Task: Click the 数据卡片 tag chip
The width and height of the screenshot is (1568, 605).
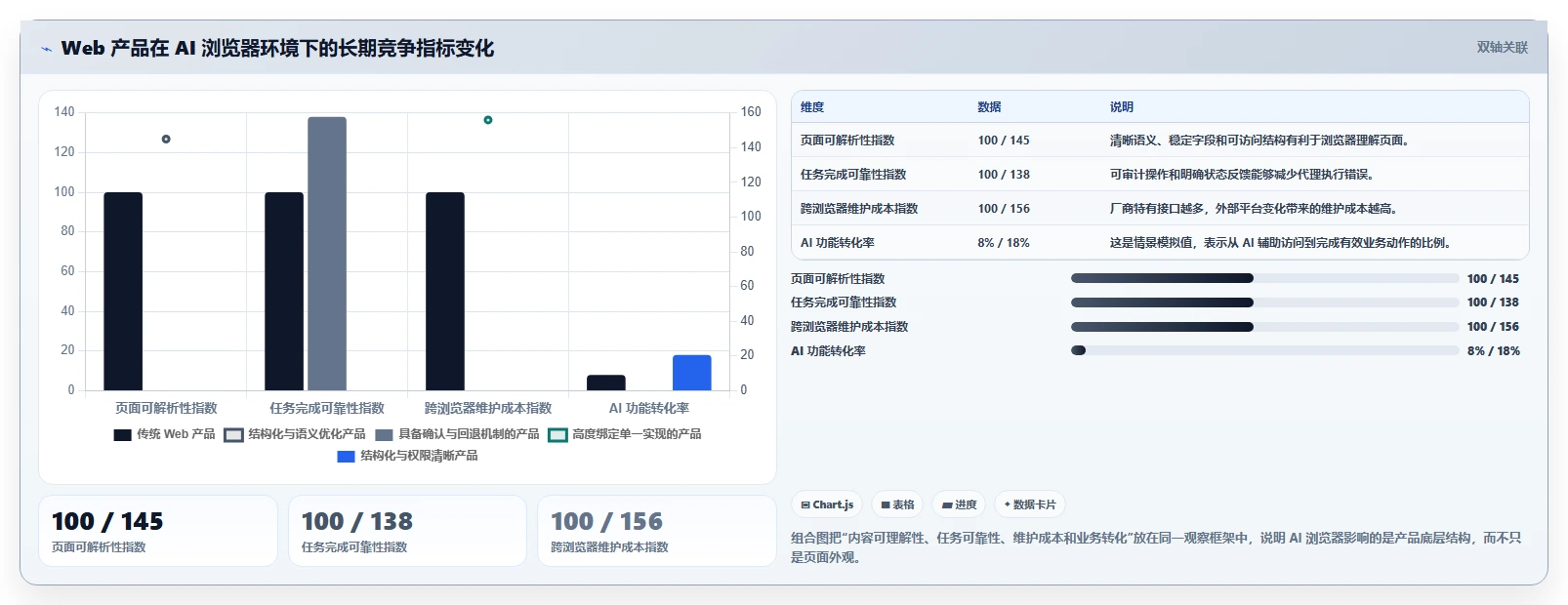Action: 1029,504
